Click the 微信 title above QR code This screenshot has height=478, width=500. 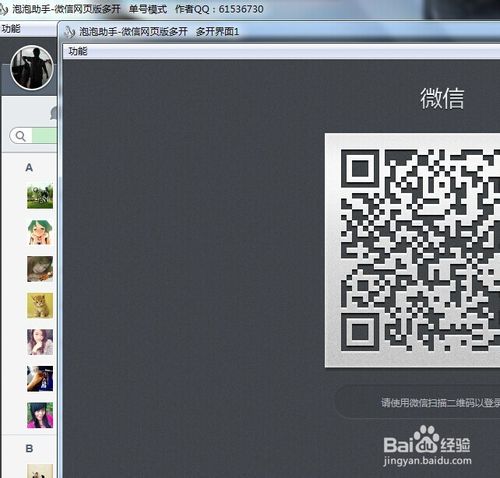442,98
